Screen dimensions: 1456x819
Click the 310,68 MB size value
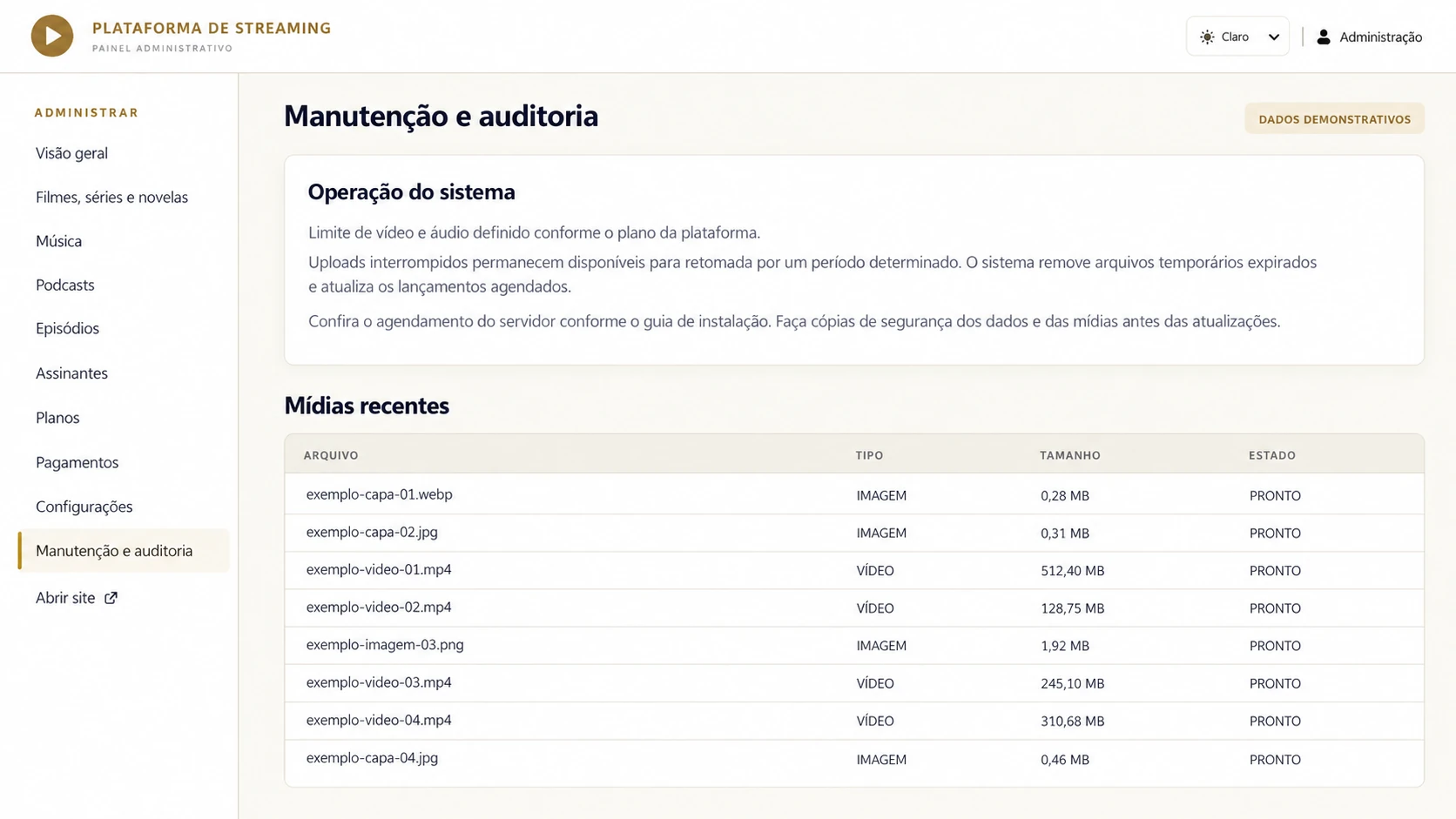(x=1072, y=721)
